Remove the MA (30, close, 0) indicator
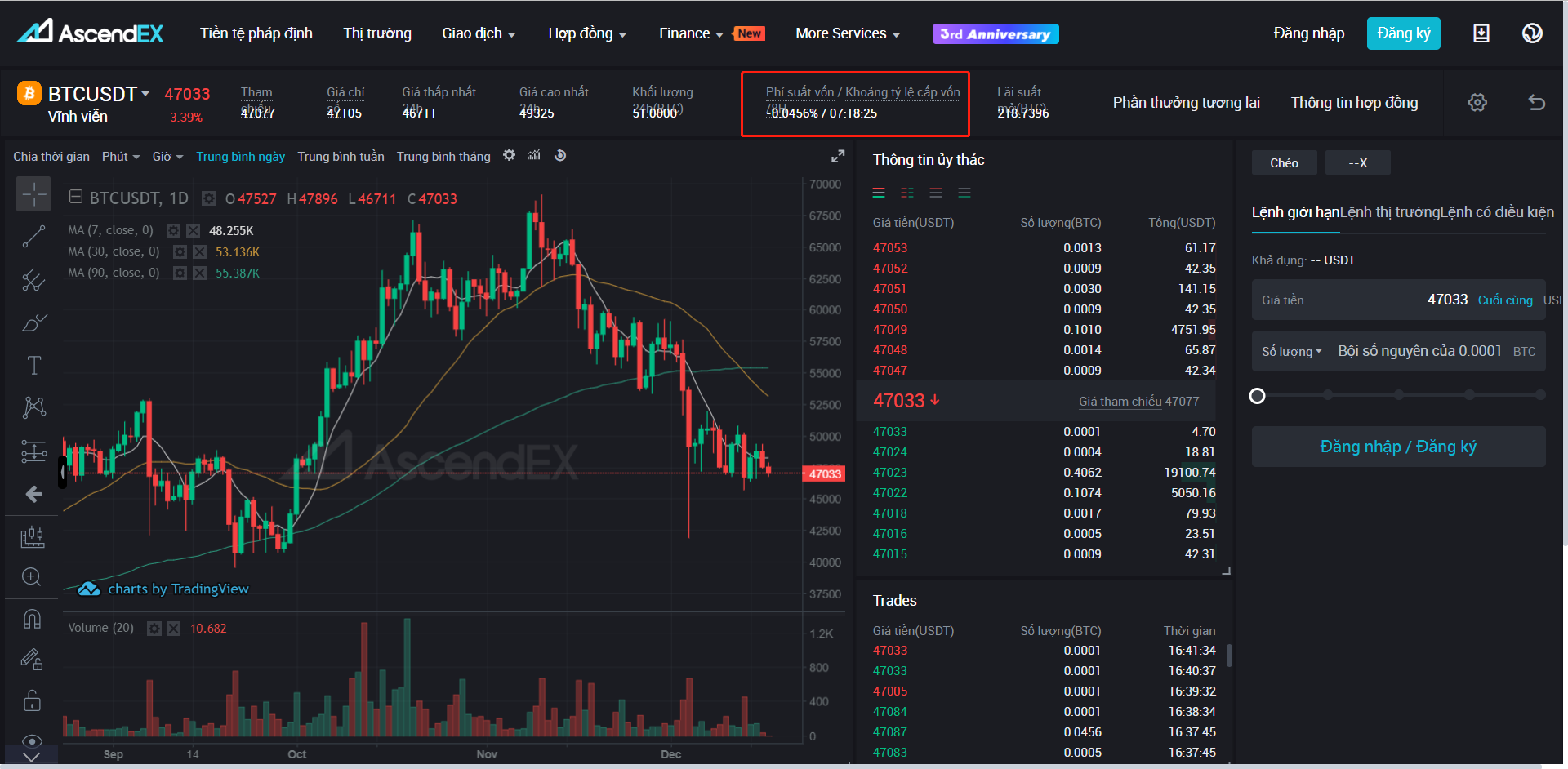This screenshot has height=769, width=1568. 199,251
